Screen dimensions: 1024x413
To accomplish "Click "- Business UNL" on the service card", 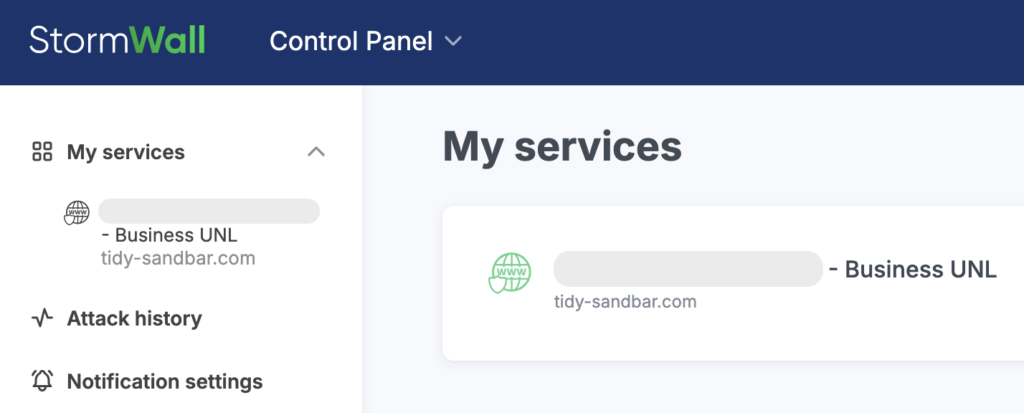I will tap(912, 269).
